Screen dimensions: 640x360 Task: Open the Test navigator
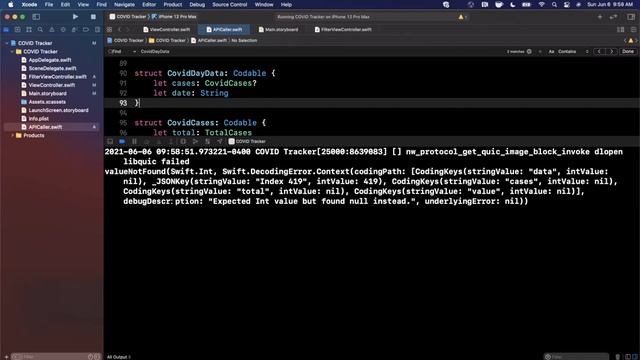pos(63,30)
